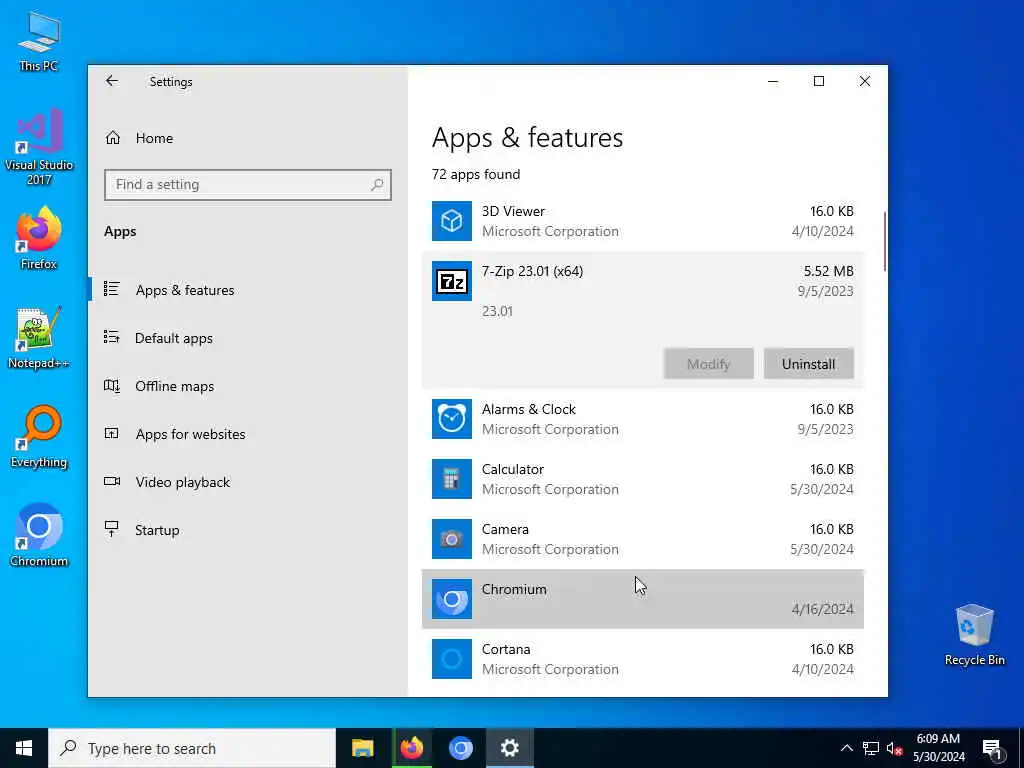Click the Startup sidebar icon

[112, 529]
